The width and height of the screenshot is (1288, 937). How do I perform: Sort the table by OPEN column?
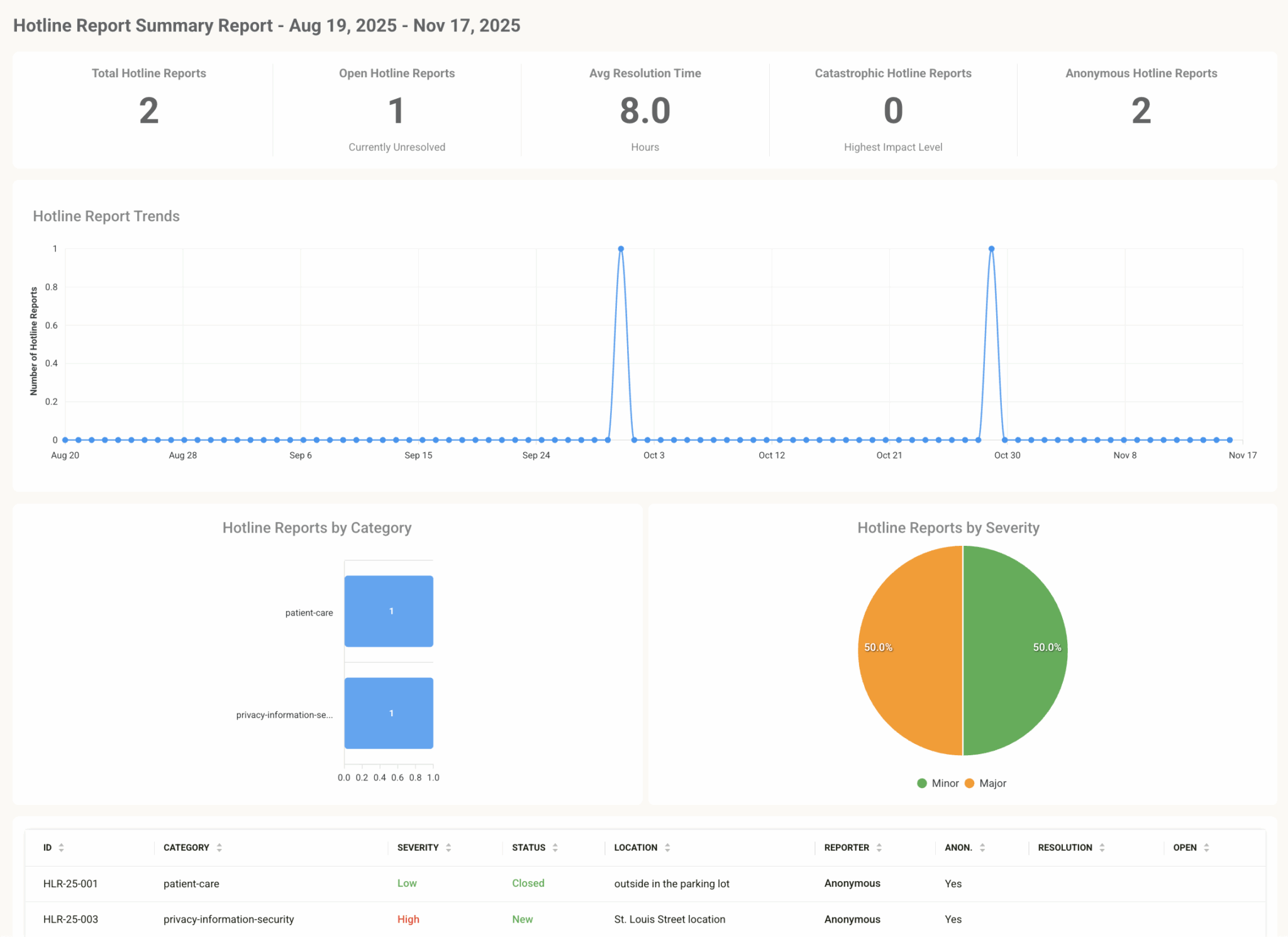tap(1206, 847)
